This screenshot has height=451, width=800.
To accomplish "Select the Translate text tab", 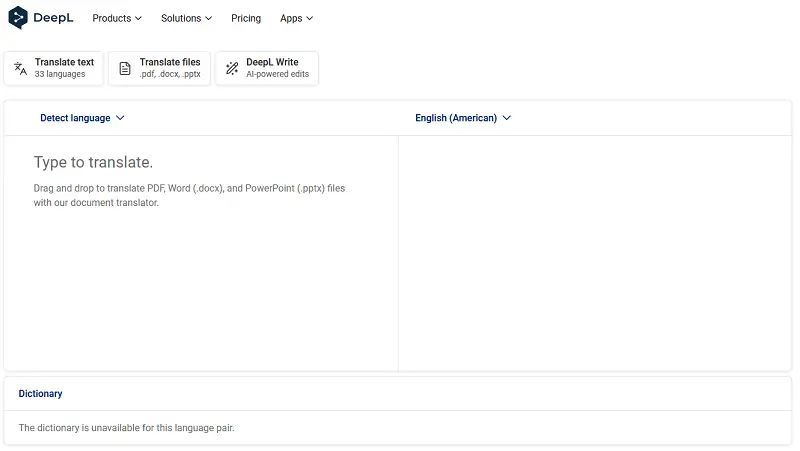I will pos(54,68).
